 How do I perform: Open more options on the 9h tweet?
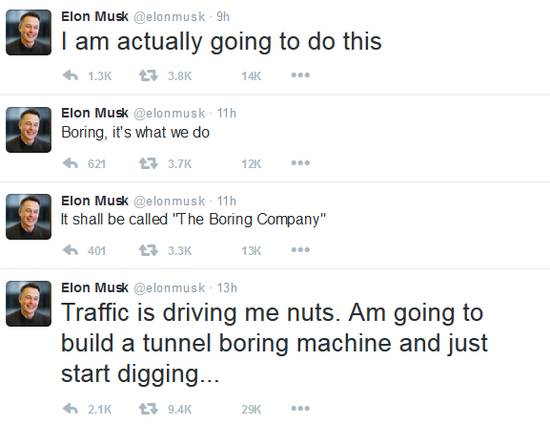[x=300, y=75]
